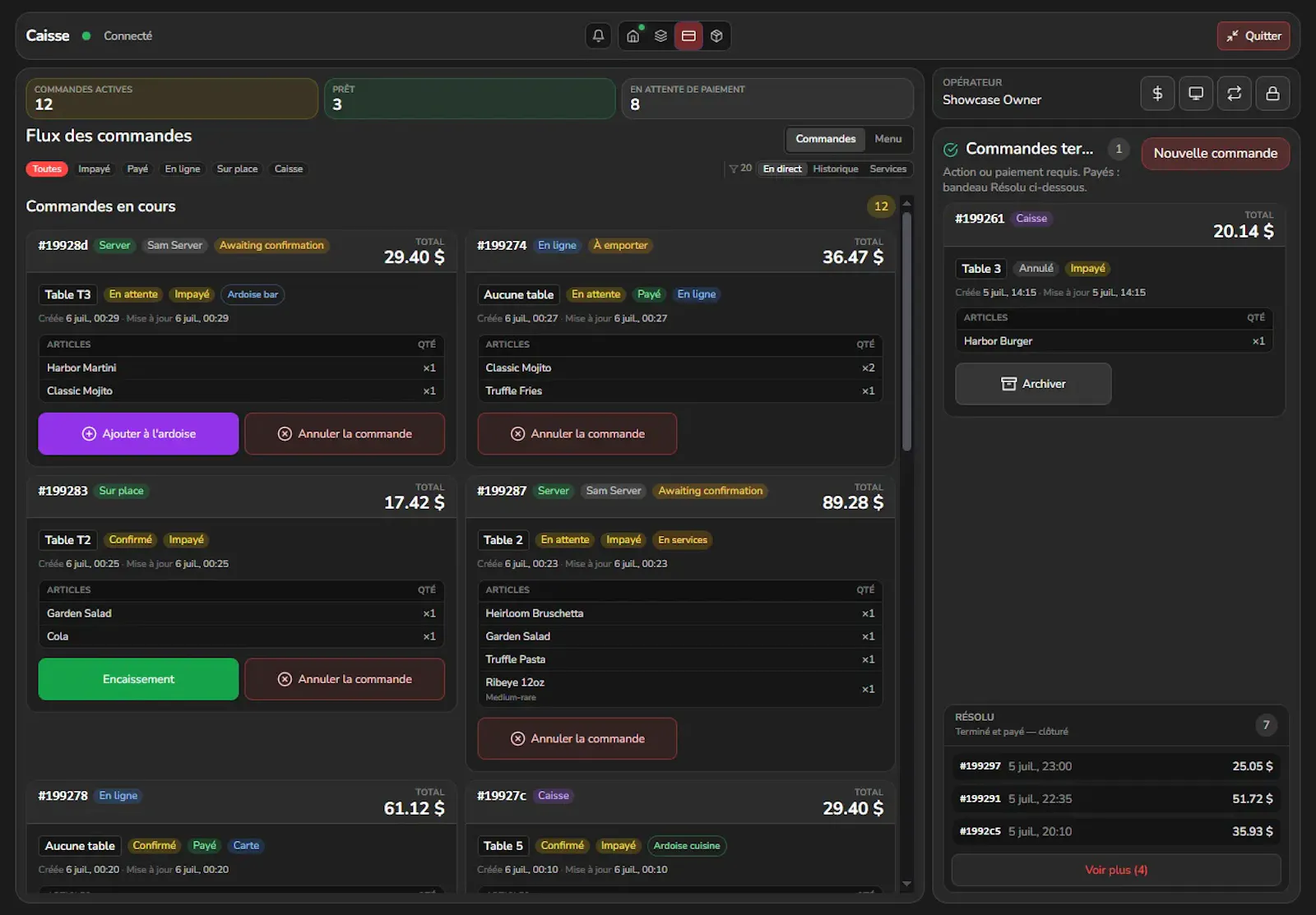
Task: Click the Showcase Owner operator name
Action: 991,99
